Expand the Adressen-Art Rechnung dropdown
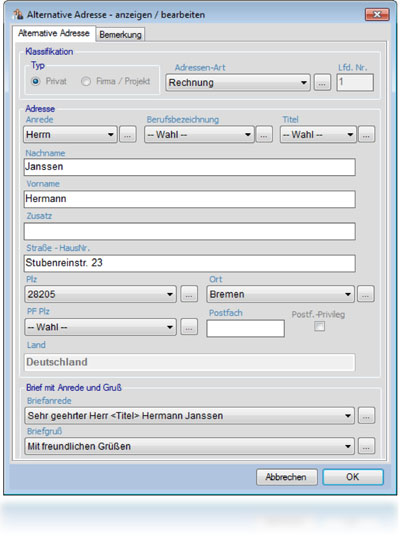This screenshot has height=555, width=400. tap(238, 82)
